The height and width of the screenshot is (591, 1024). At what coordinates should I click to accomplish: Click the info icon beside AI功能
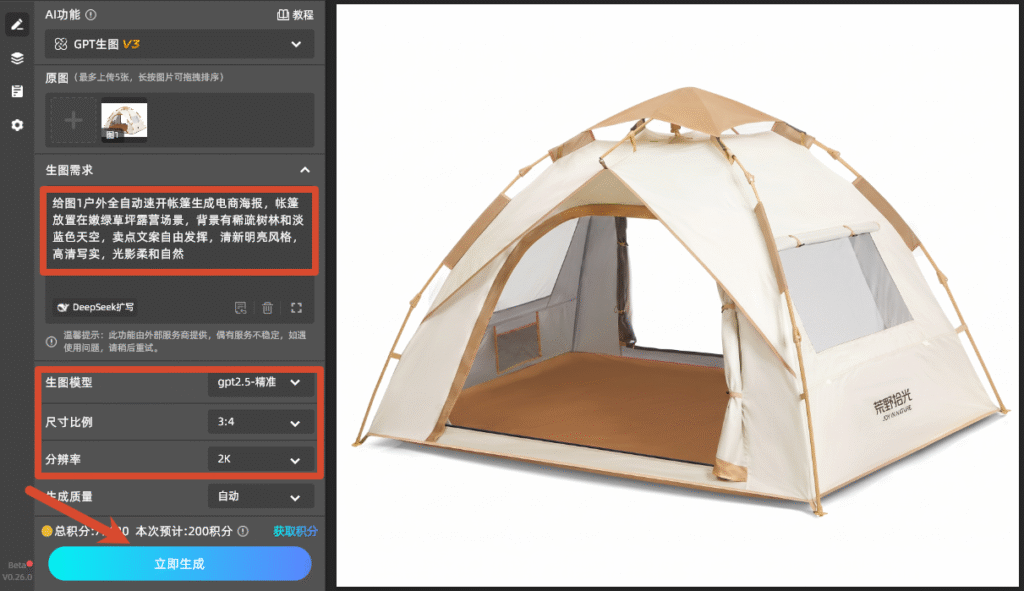coord(91,14)
